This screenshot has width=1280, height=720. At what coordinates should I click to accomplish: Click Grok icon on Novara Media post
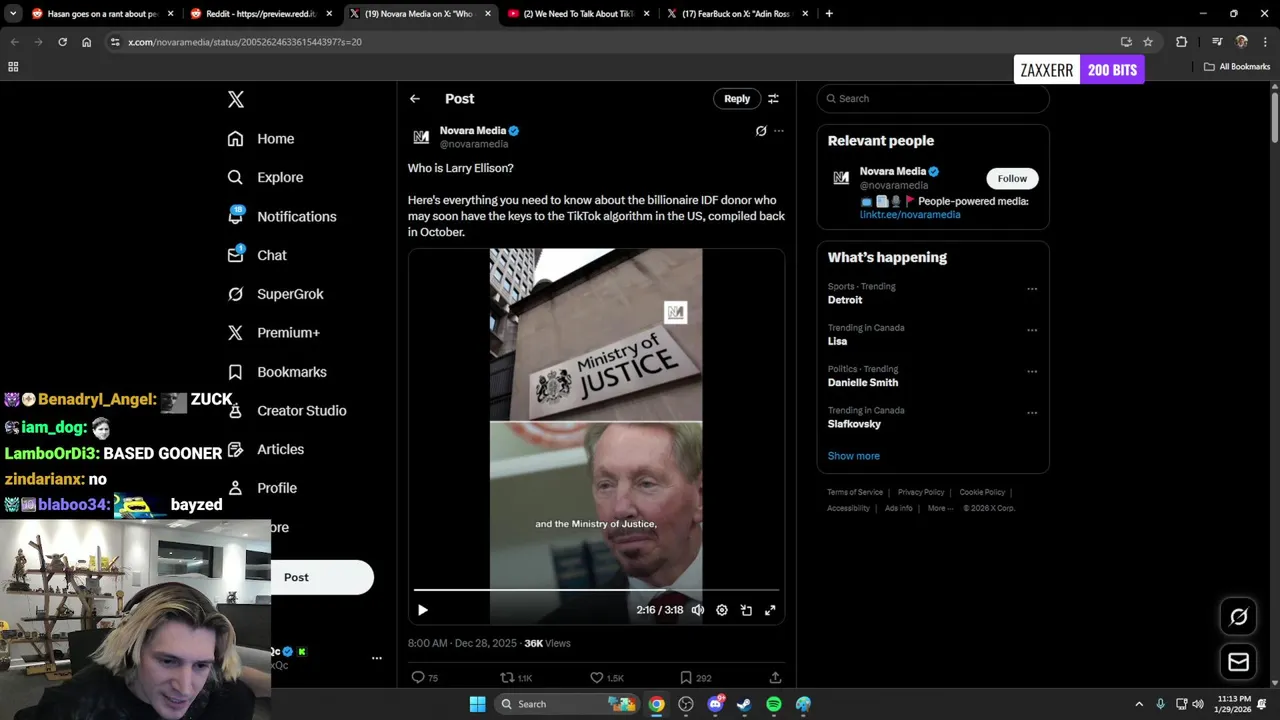(761, 131)
